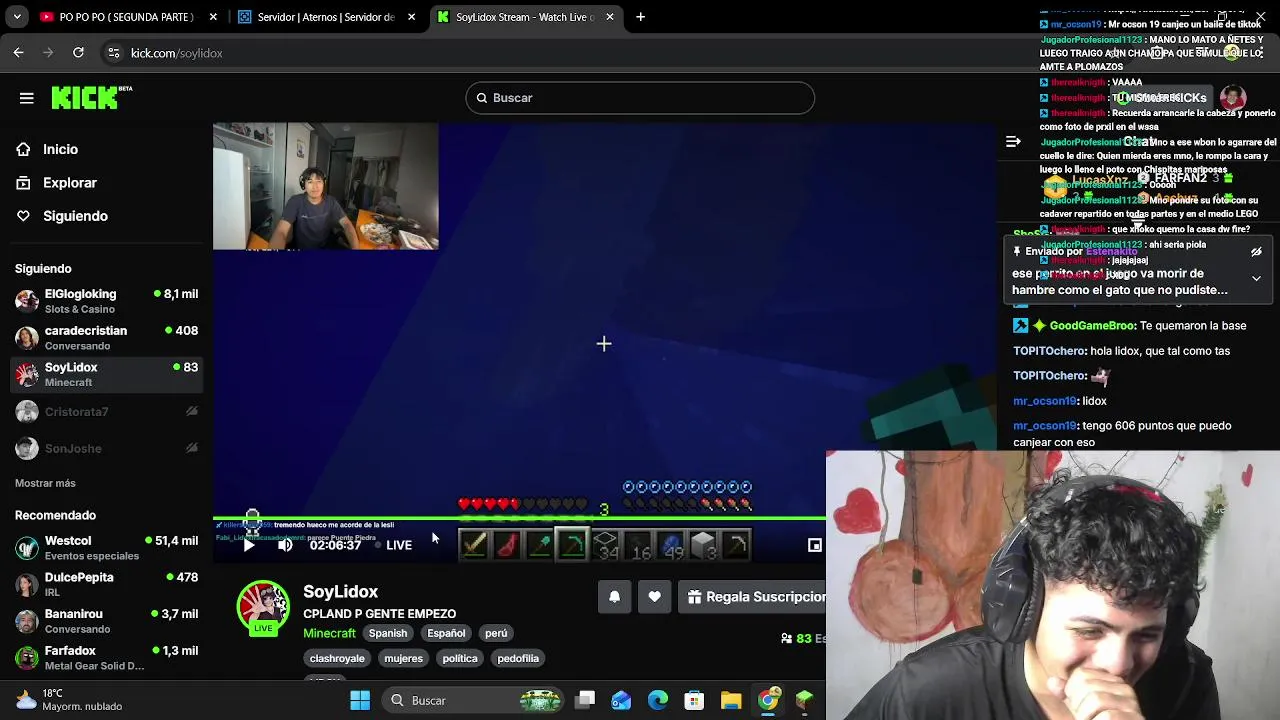Screen dimensions: 1280x720
Task: Open ElGlogloking channel in followed list
Action: click(106, 301)
